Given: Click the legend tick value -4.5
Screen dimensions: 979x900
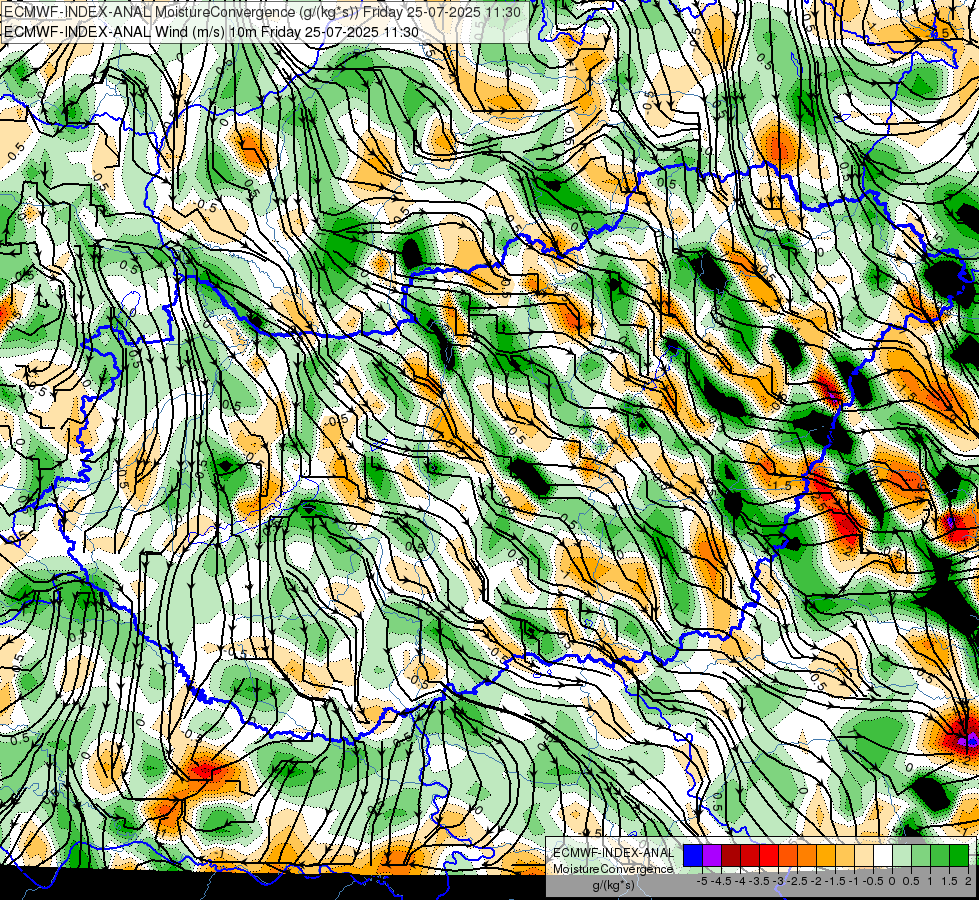Looking at the screenshot, I should click(722, 881).
